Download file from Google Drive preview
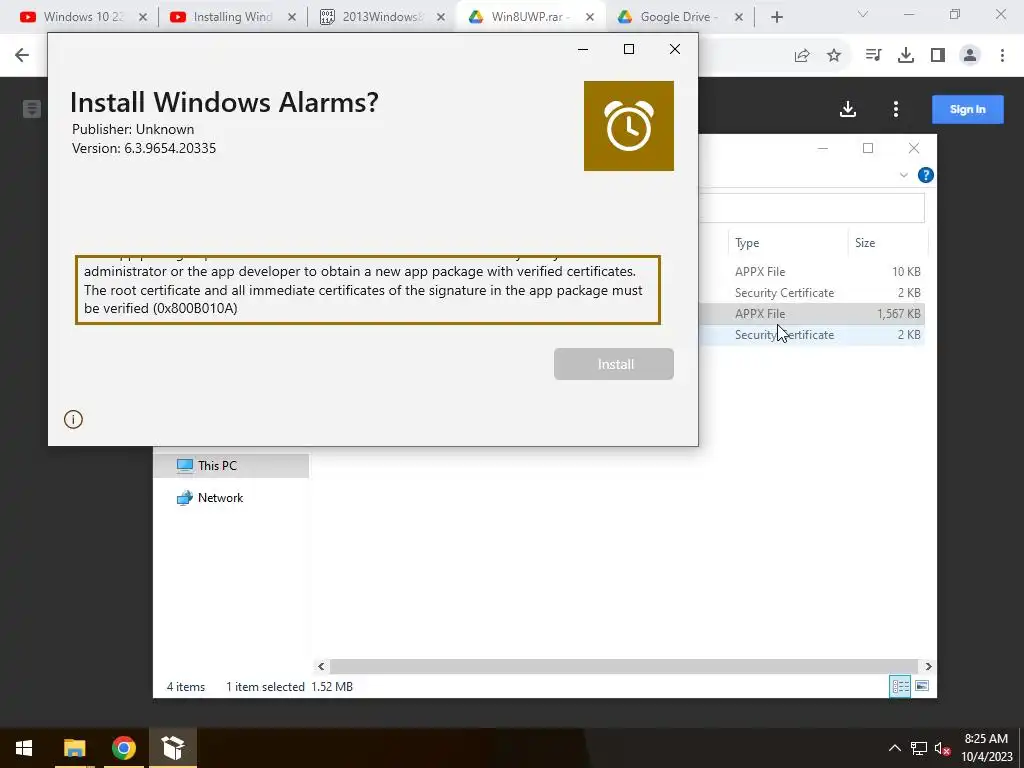Screen dimensions: 1024x768 click(x=848, y=109)
